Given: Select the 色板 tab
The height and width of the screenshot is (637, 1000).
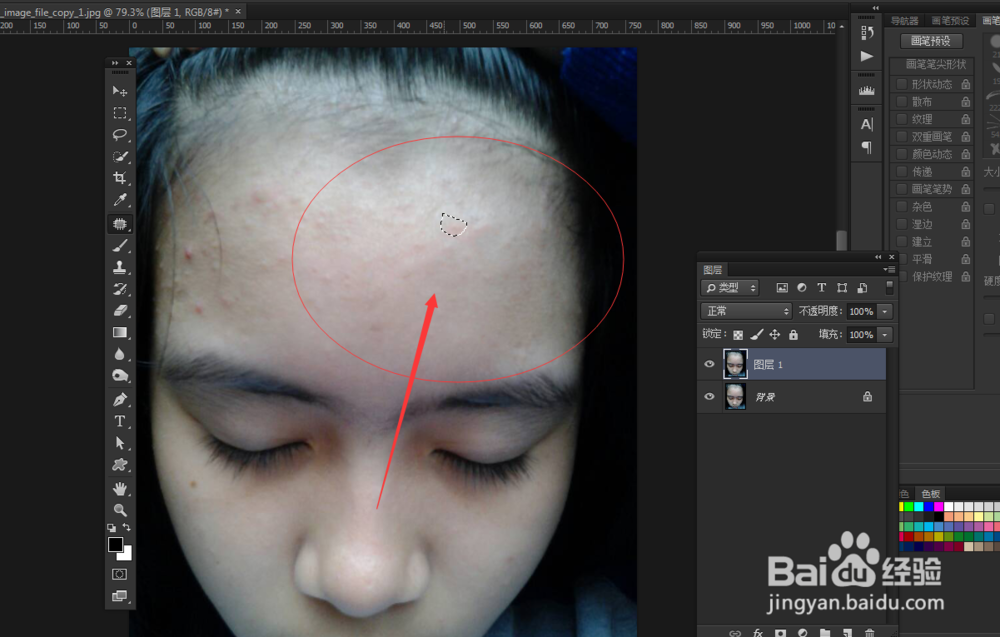Looking at the screenshot, I should (930, 494).
